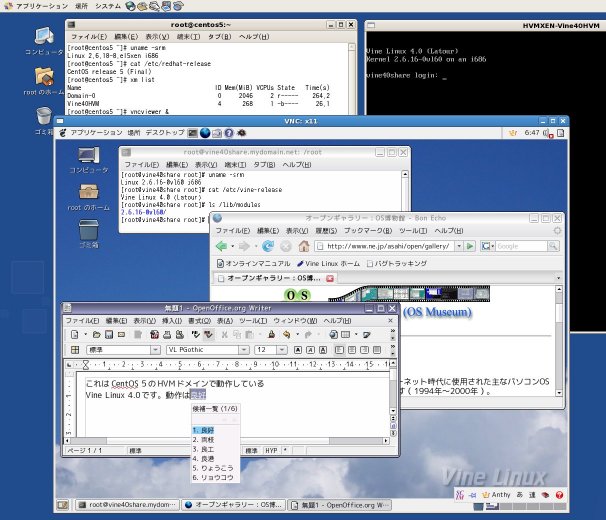Click the Google search field in Bon Echo
Screen dimensions: 606x520
click(x=521, y=246)
